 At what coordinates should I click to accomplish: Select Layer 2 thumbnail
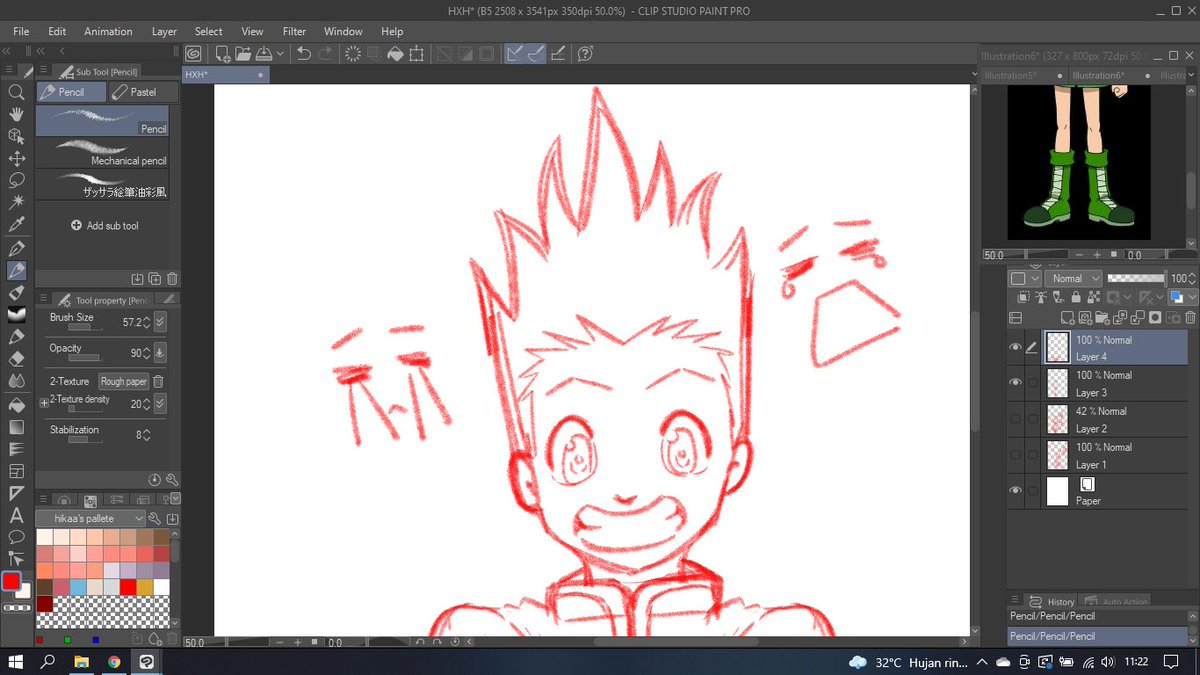(1057, 419)
